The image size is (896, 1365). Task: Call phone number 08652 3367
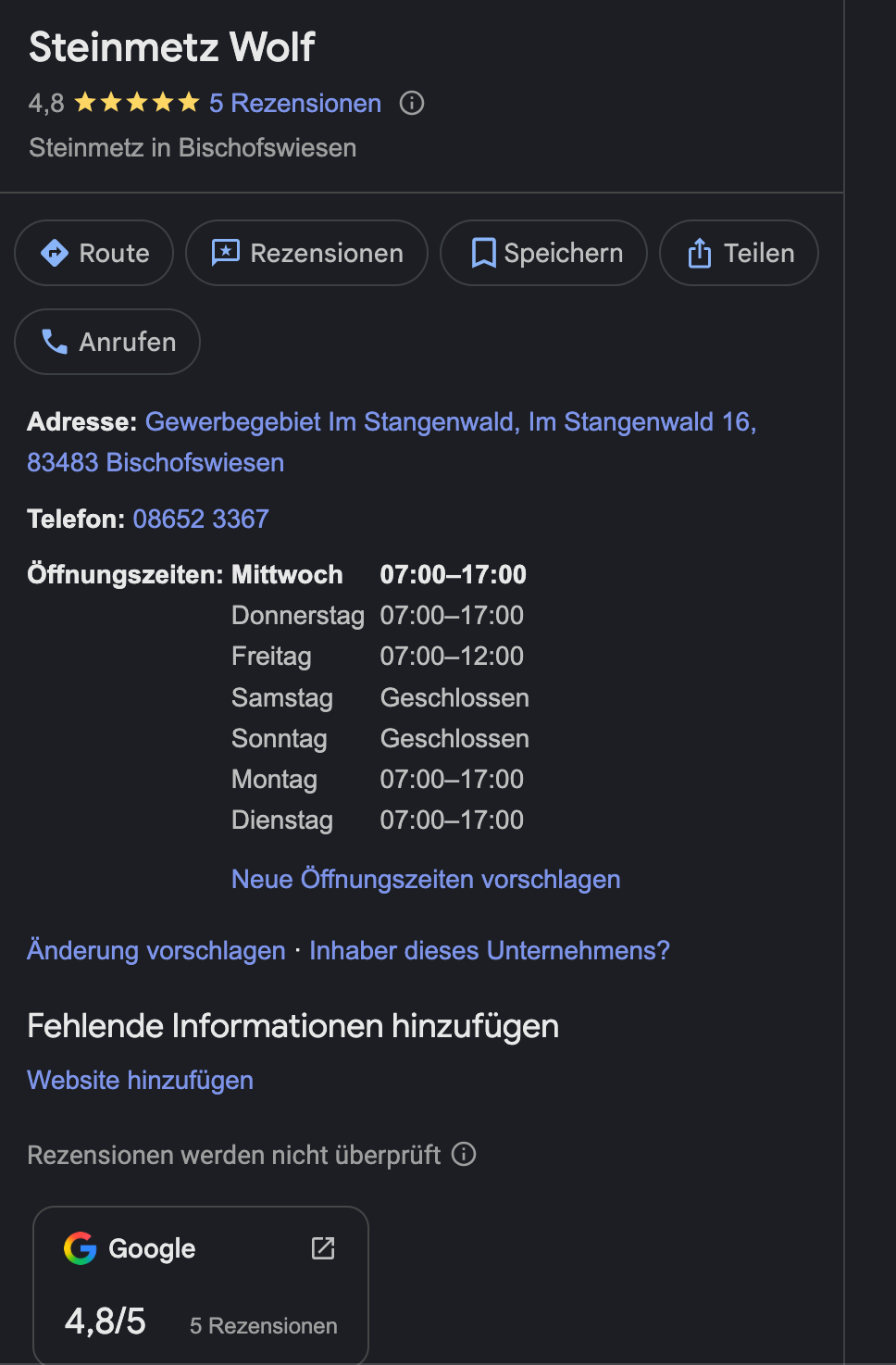(201, 519)
